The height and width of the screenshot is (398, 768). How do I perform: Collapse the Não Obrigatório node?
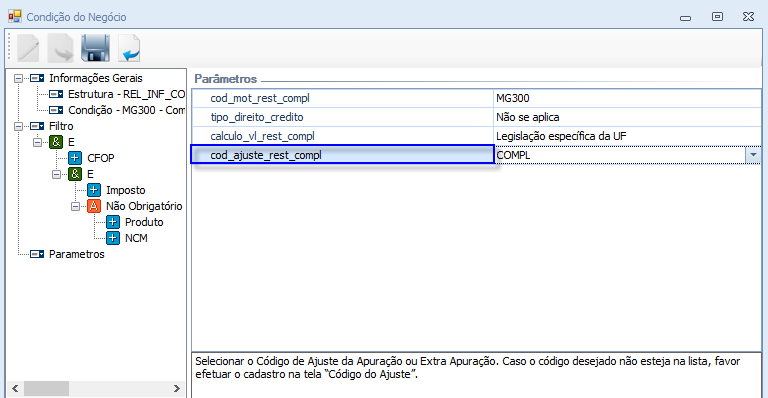75,207
